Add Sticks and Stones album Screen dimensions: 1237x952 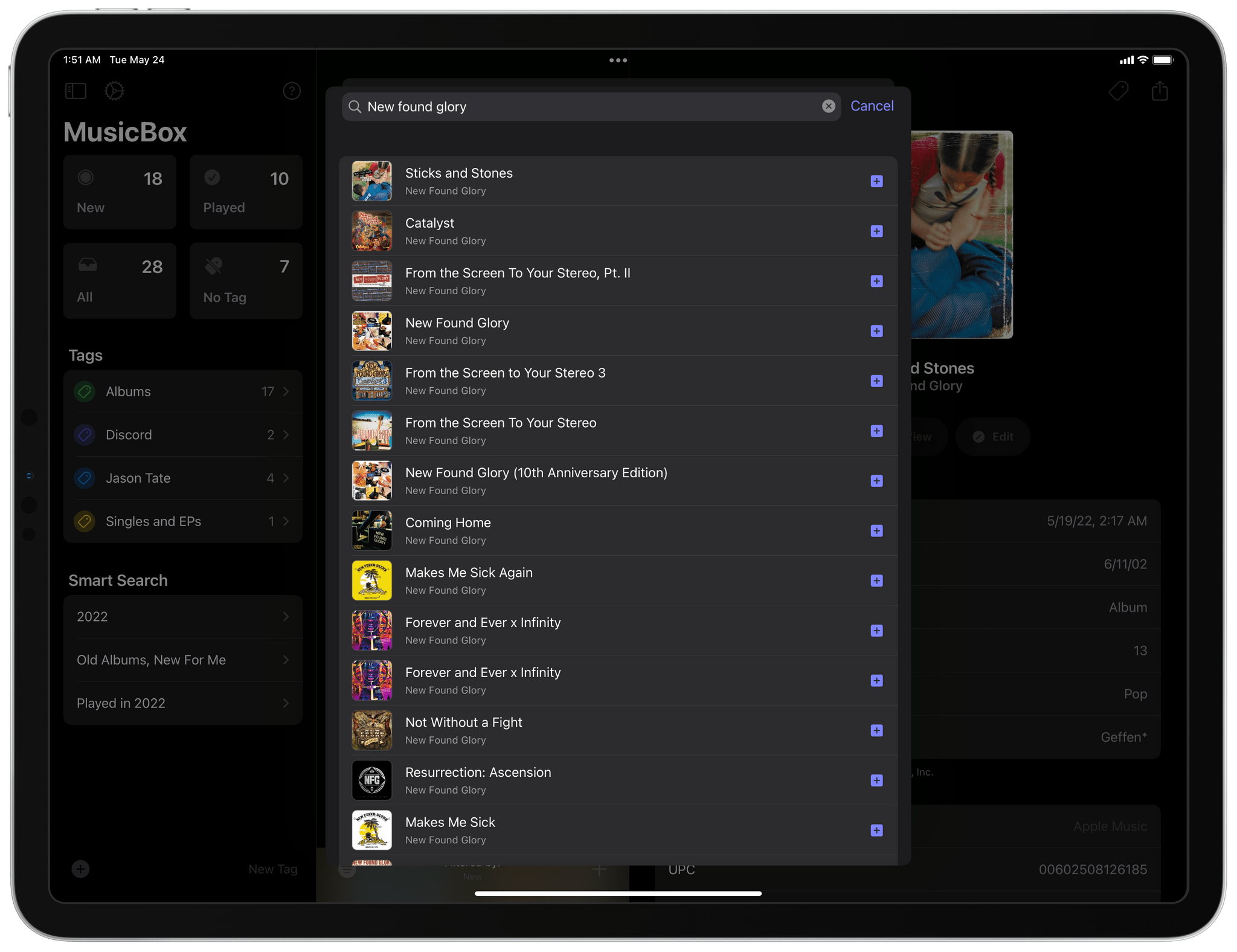[876, 181]
